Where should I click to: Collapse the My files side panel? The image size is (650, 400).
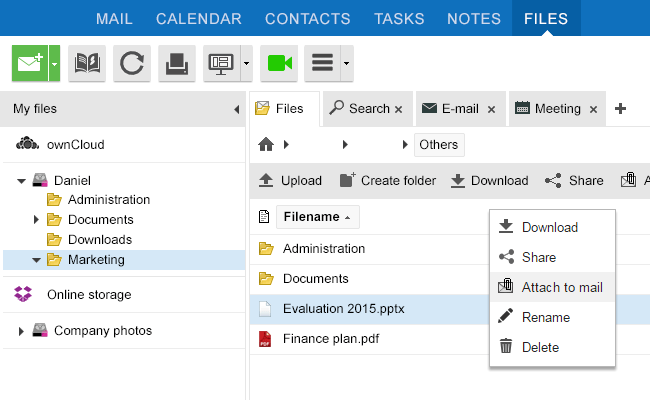click(237, 109)
